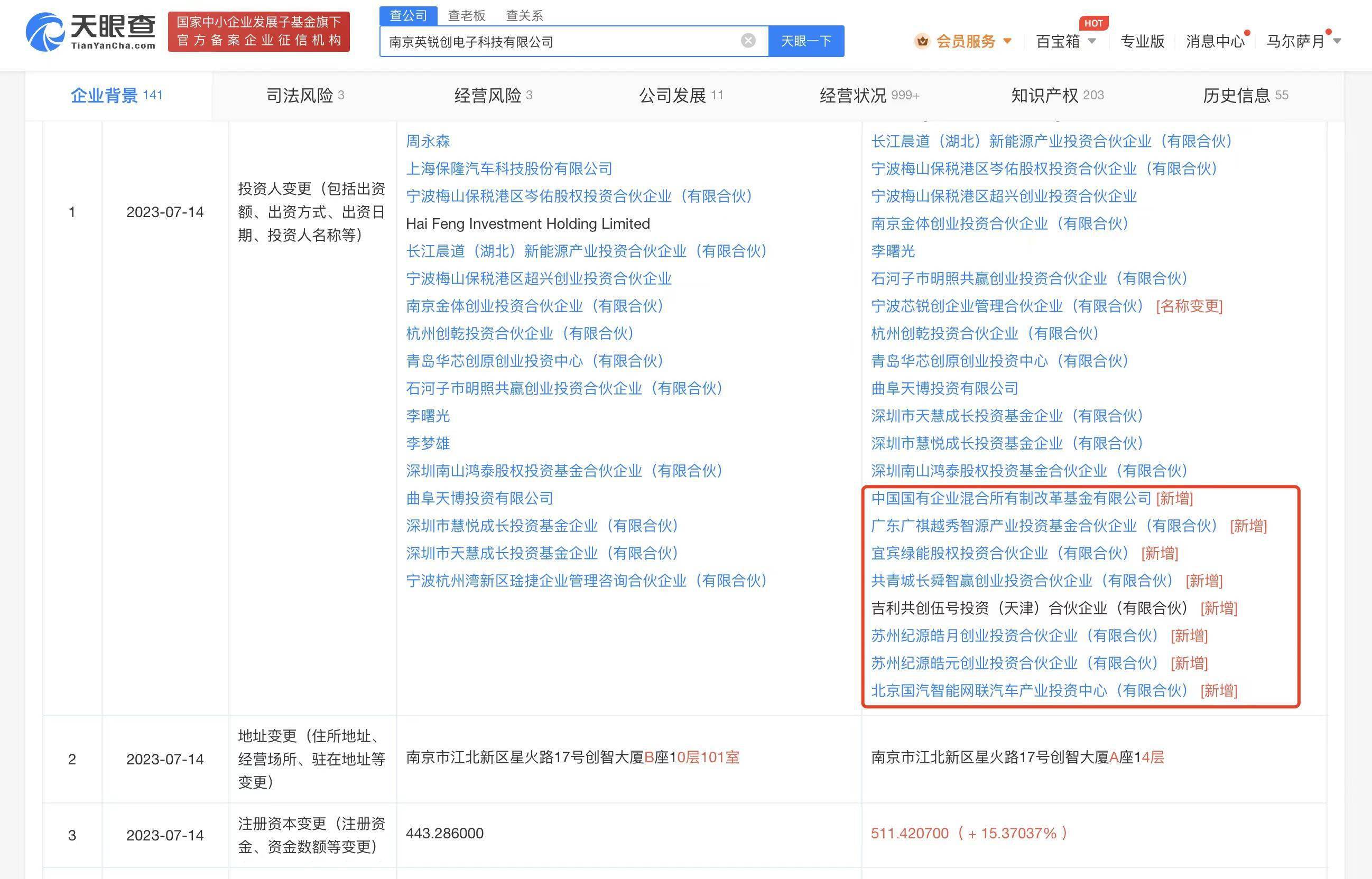Open 消息中心 notifications
Viewport: 1372px width, 879px height.
click(1215, 41)
